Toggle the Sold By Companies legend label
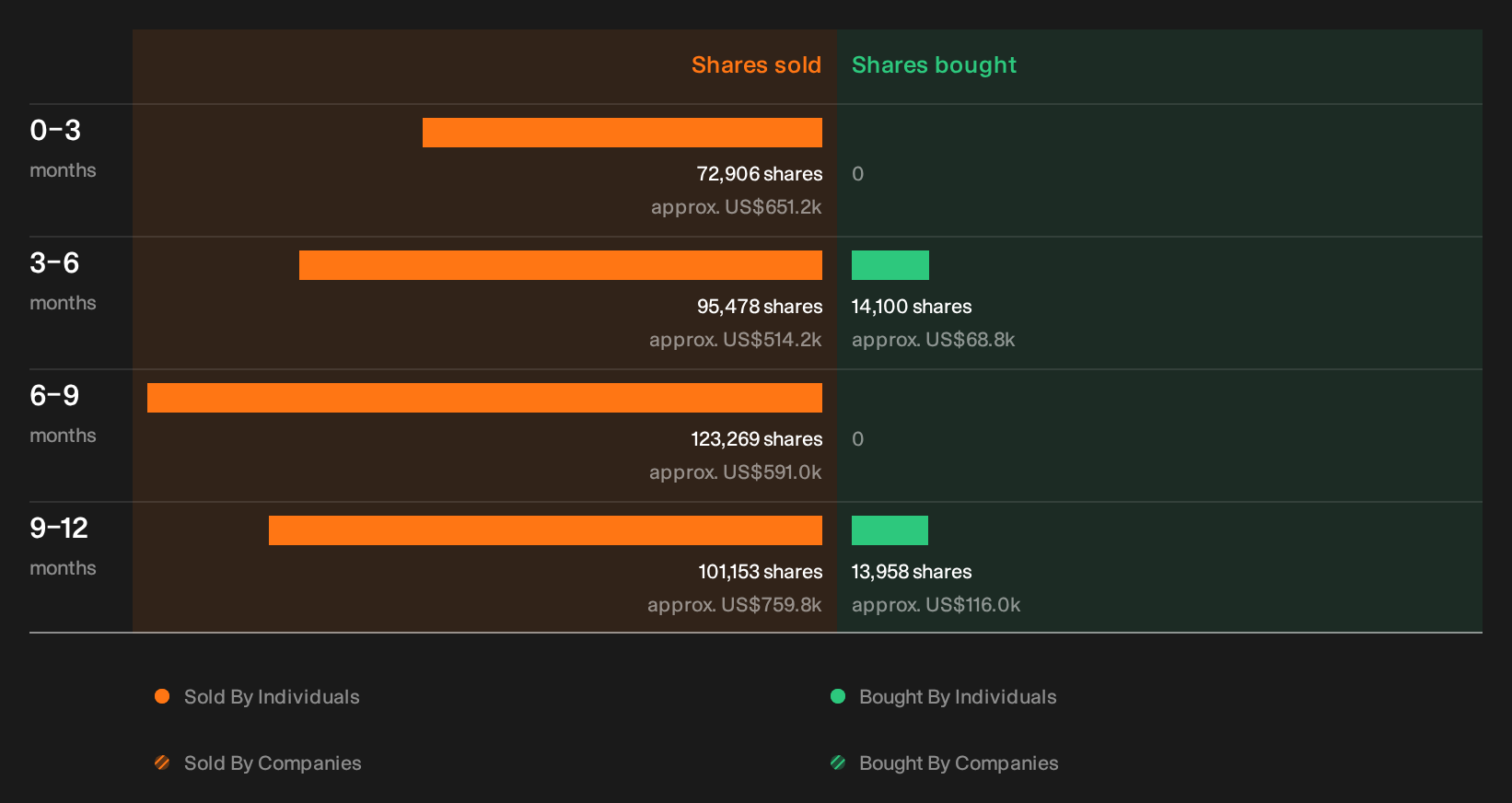The width and height of the screenshot is (1512, 803). click(x=273, y=763)
